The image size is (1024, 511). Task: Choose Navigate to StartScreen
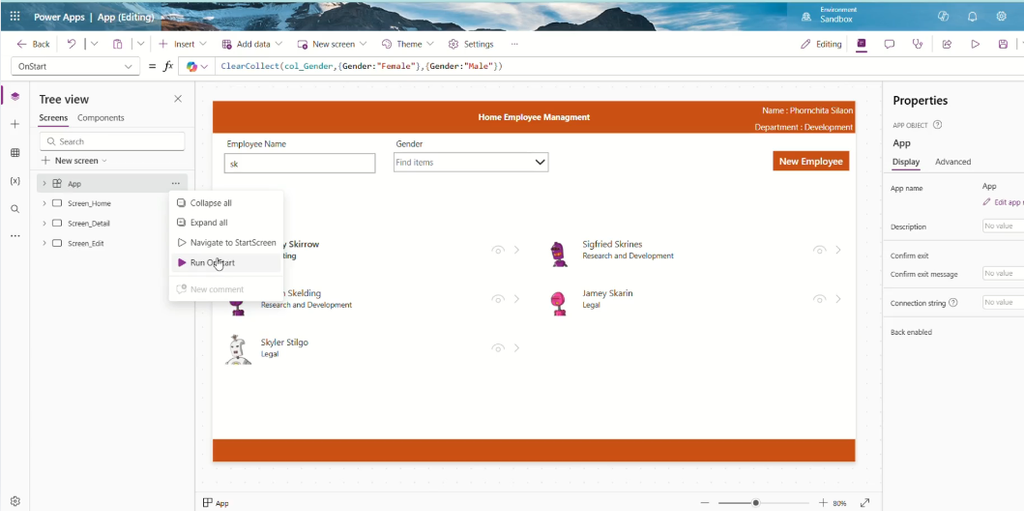tap(226, 242)
